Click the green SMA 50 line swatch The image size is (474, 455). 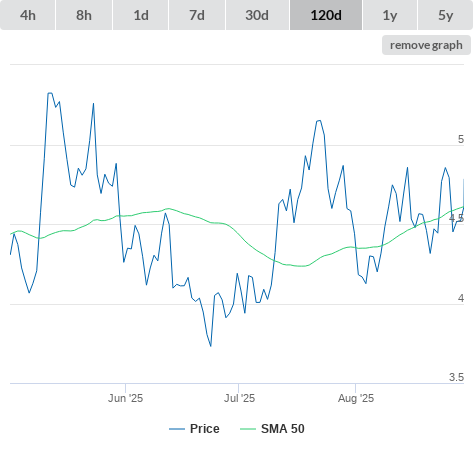click(x=248, y=429)
